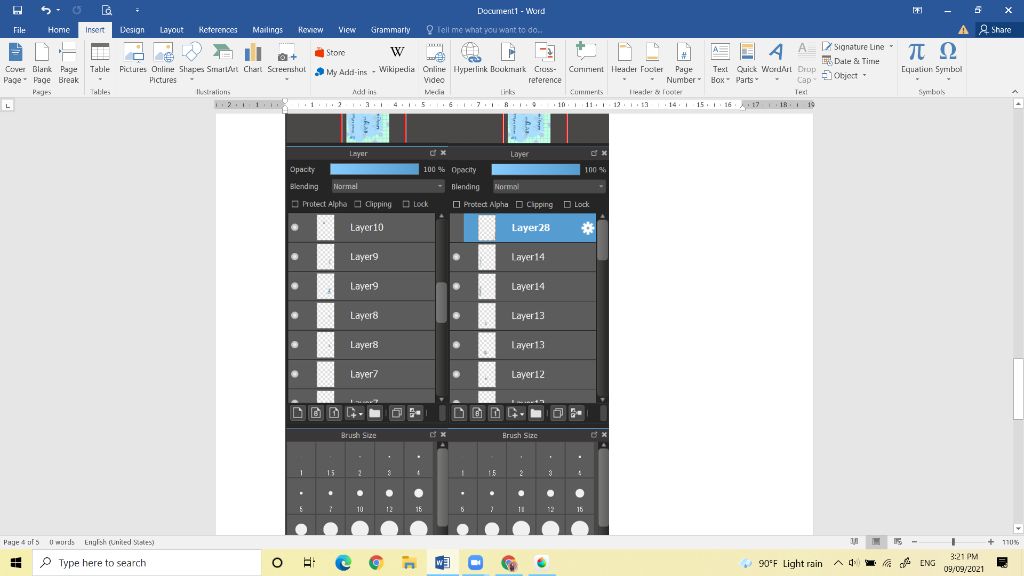Open Ribbon Display Options in title bar
Image resolution: width=1024 pixels, height=576 pixels.
pyautogui.click(x=917, y=10)
